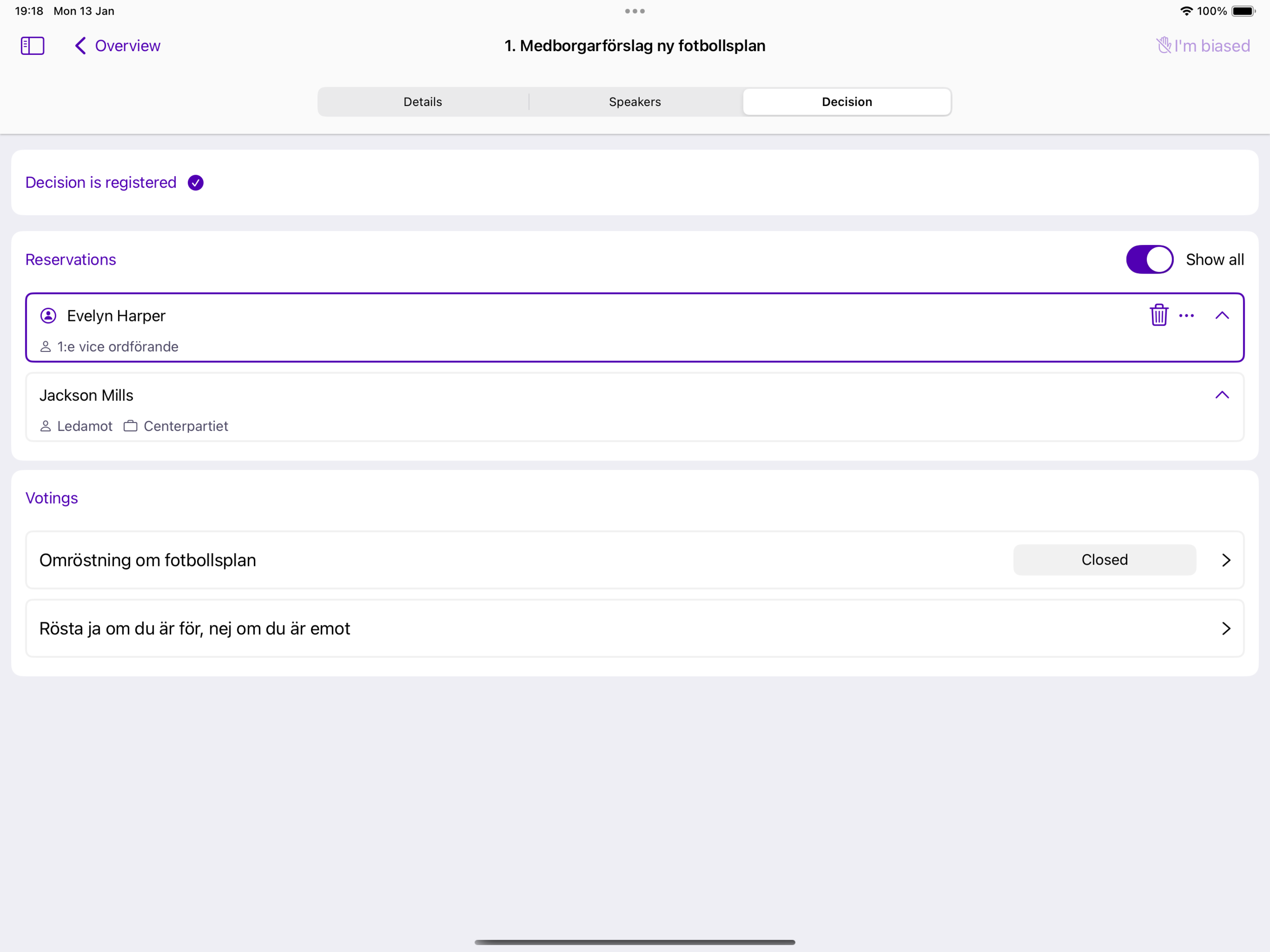Click the Closed status badge
Image resolution: width=1270 pixels, height=952 pixels.
[x=1105, y=560]
